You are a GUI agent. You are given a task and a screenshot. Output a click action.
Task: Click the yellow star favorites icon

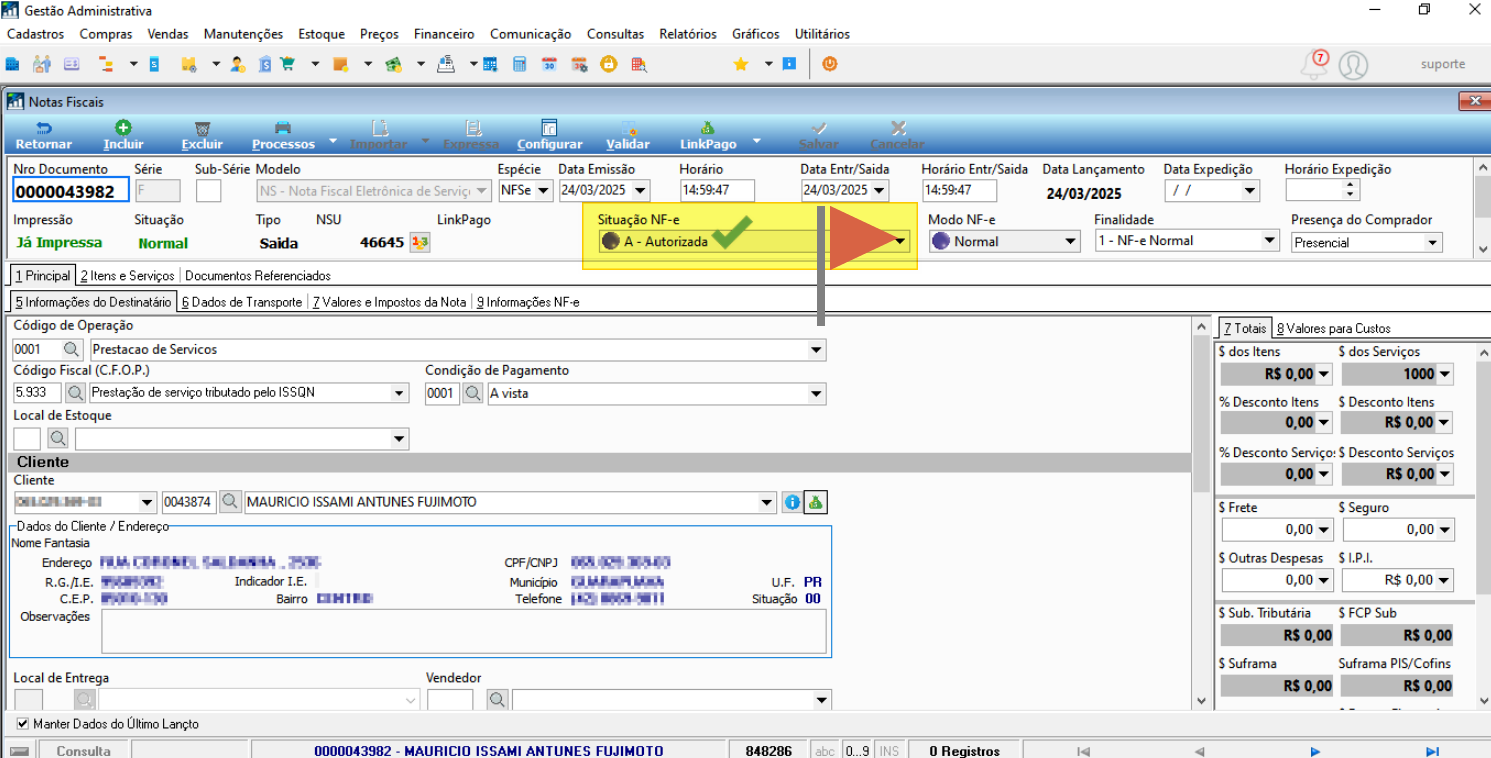(x=741, y=64)
